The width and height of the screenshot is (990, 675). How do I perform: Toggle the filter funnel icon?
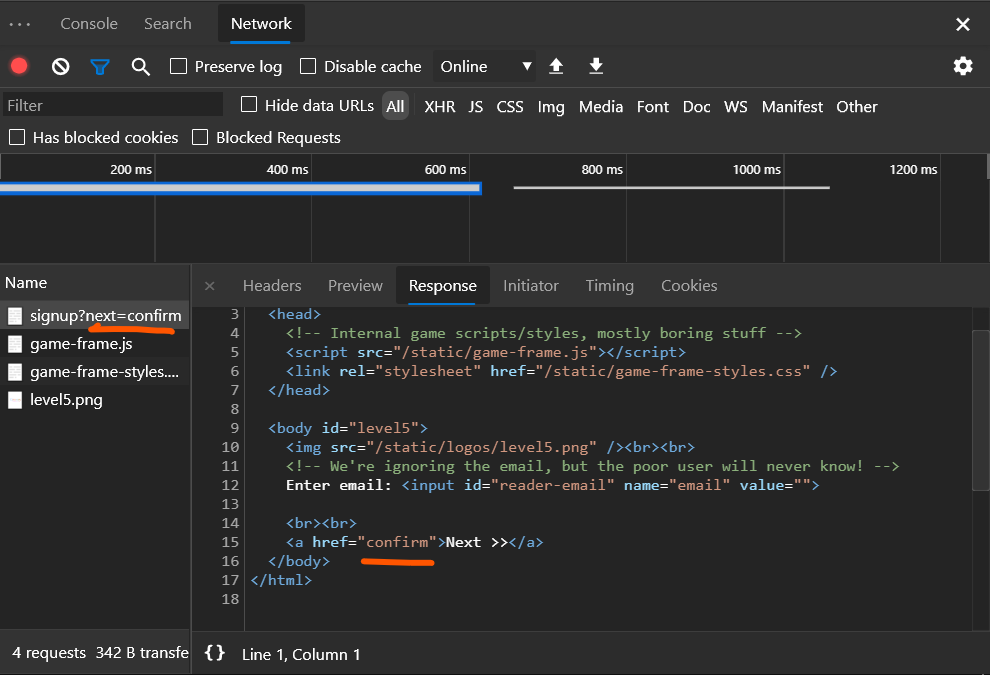tap(100, 66)
